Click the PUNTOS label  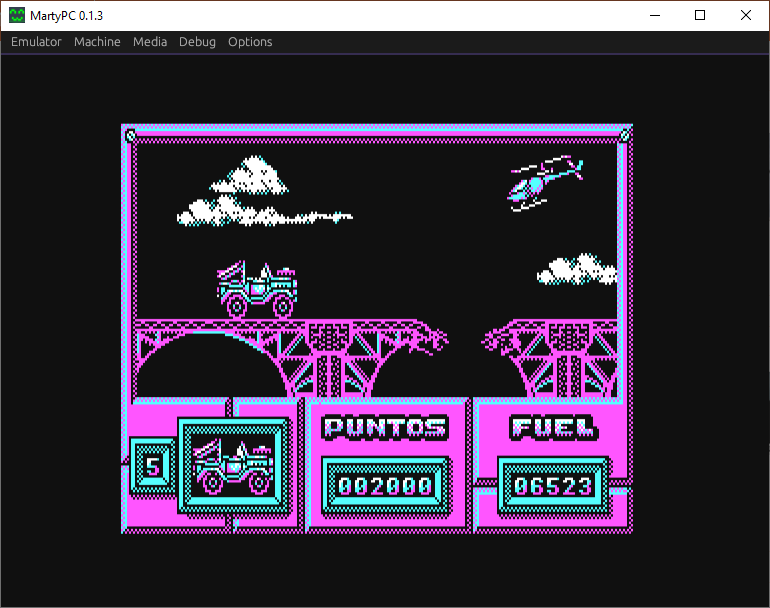click(x=385, y=427)
